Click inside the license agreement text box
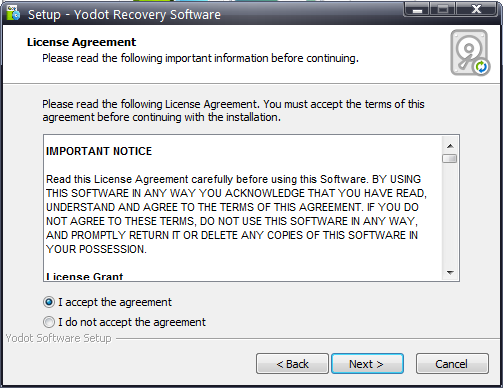 coord(243,208)
